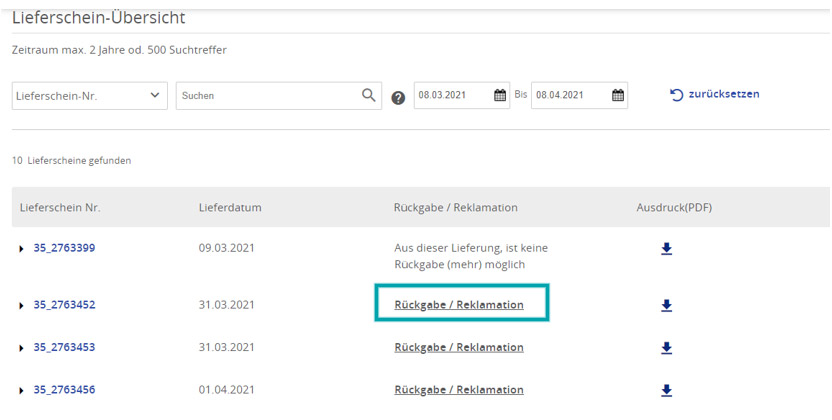
Task: Open calendar for start date 08.03.2021
Action: point(500,96)
